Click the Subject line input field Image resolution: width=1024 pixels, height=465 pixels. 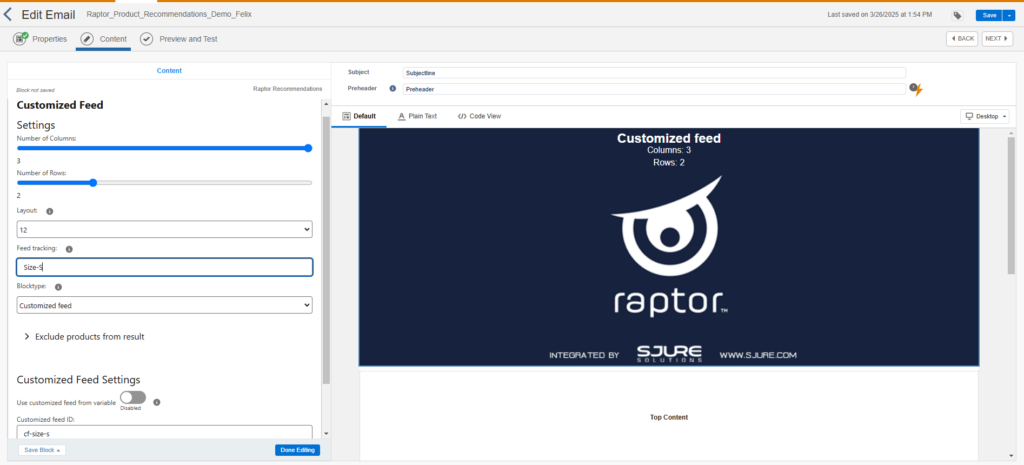click(x=654, y=72)
